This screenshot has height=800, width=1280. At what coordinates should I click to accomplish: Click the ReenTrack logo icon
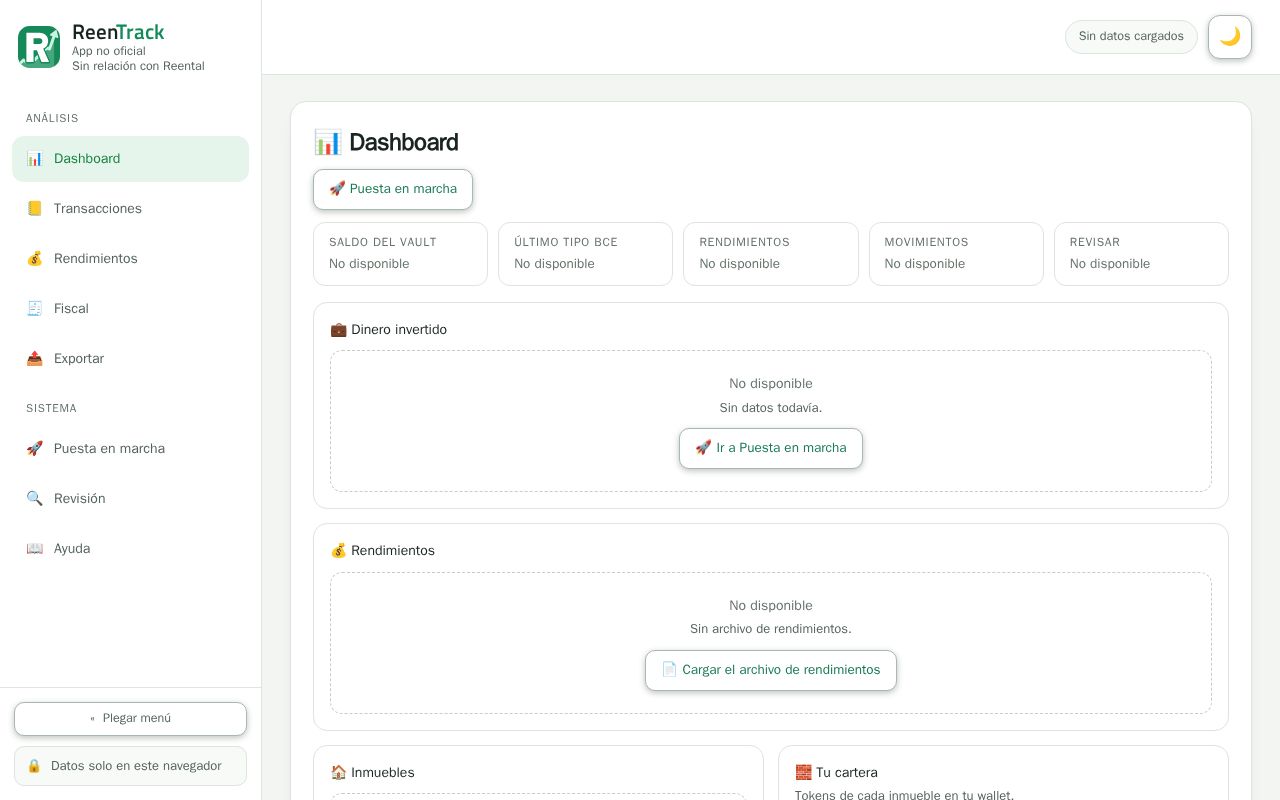(x=39, y=47)
